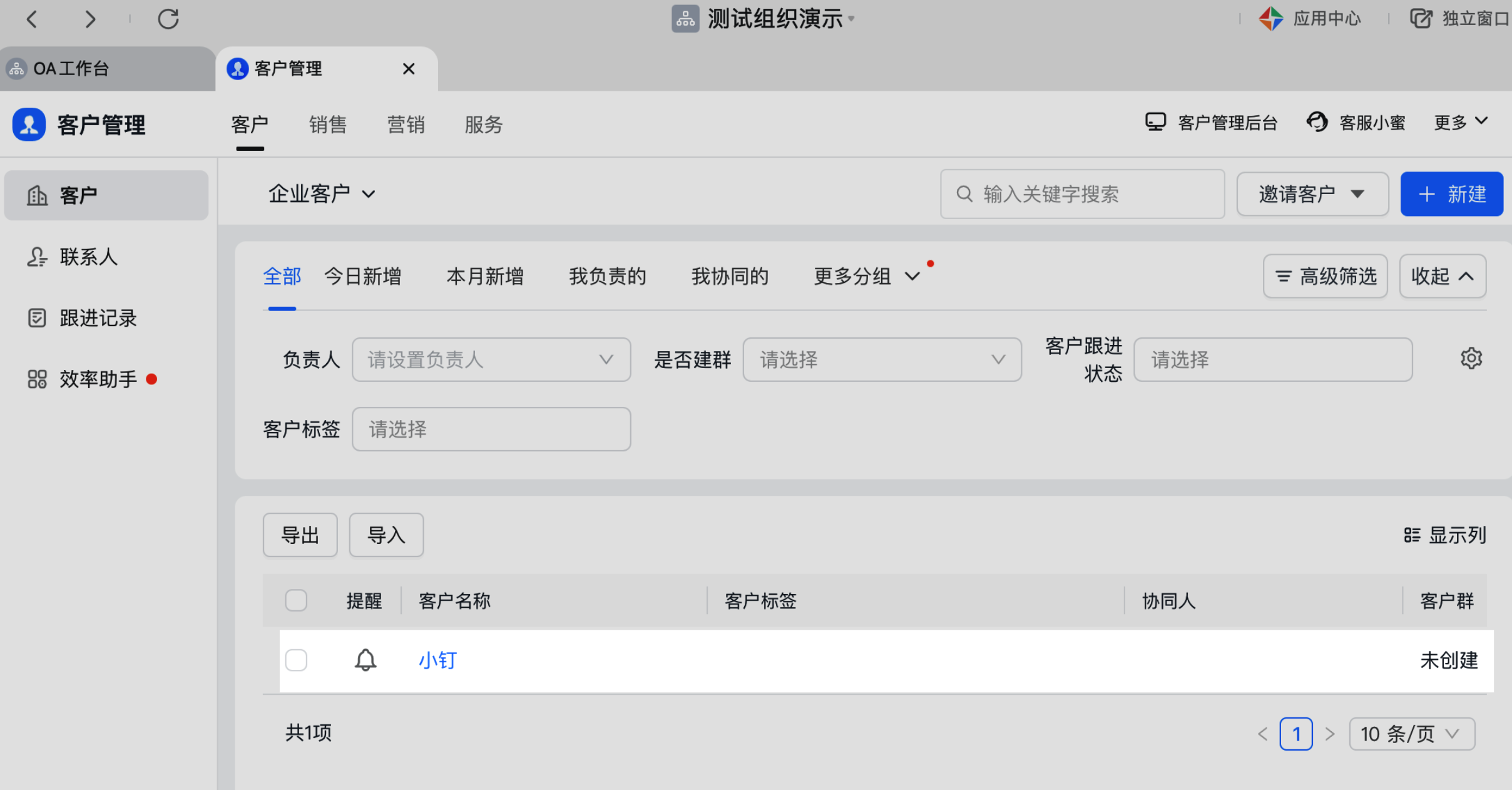
Task: Focus the 输入关键字搜索 search field
Action: [x=1082, y=194]
